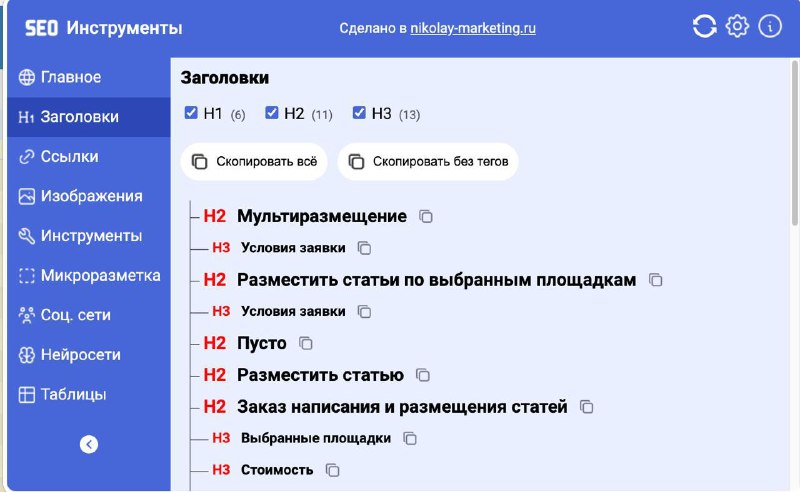The width and height of the screenshot is (800, 492).
Task: Copy the Выбранные площадки heading
Action: [410, 438]
